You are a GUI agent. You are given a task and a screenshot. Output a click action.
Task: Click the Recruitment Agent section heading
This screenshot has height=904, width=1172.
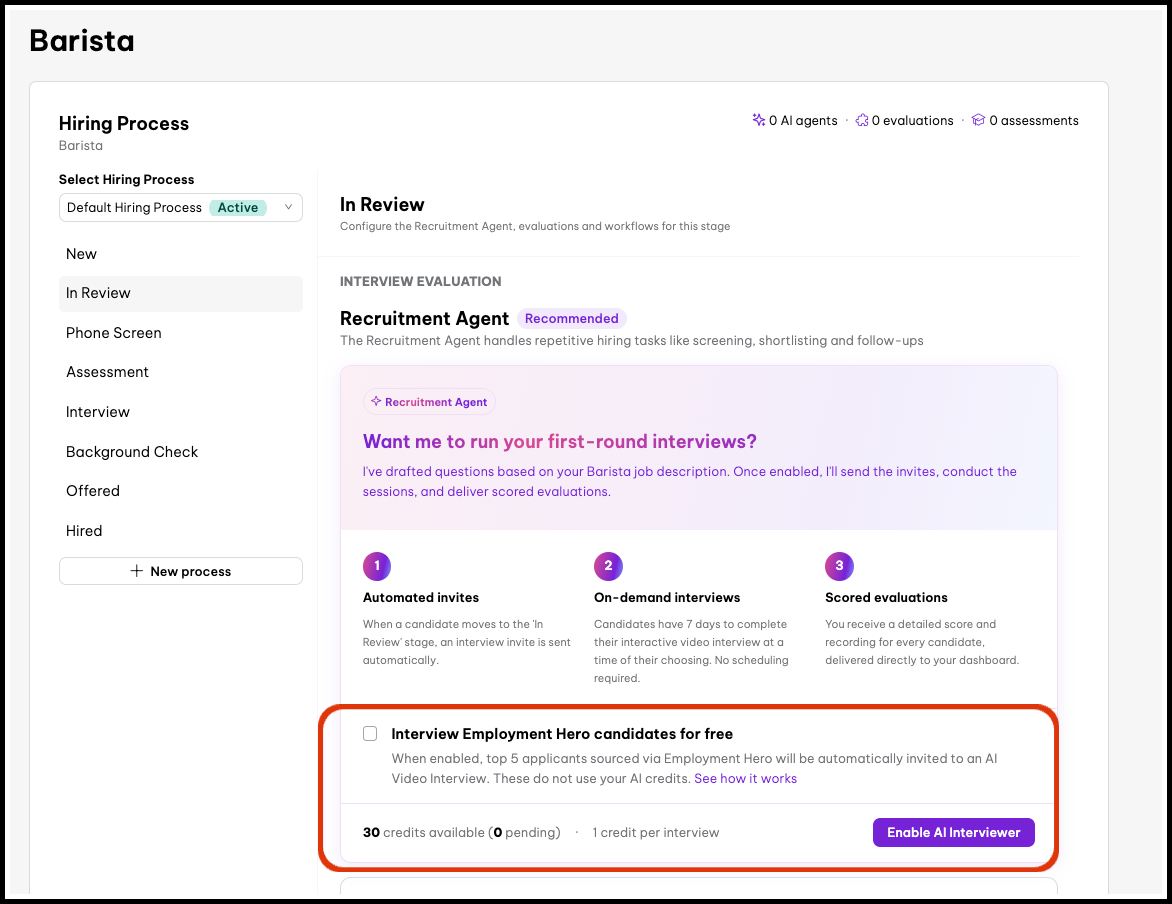(x=425, y=319)
